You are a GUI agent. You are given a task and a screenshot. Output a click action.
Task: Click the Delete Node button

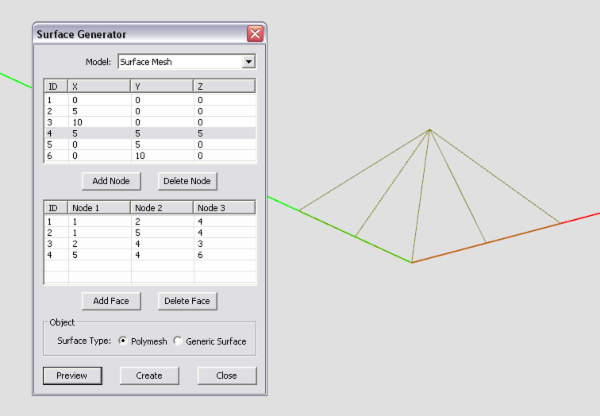pyautogui.click(x=188, y=181)
